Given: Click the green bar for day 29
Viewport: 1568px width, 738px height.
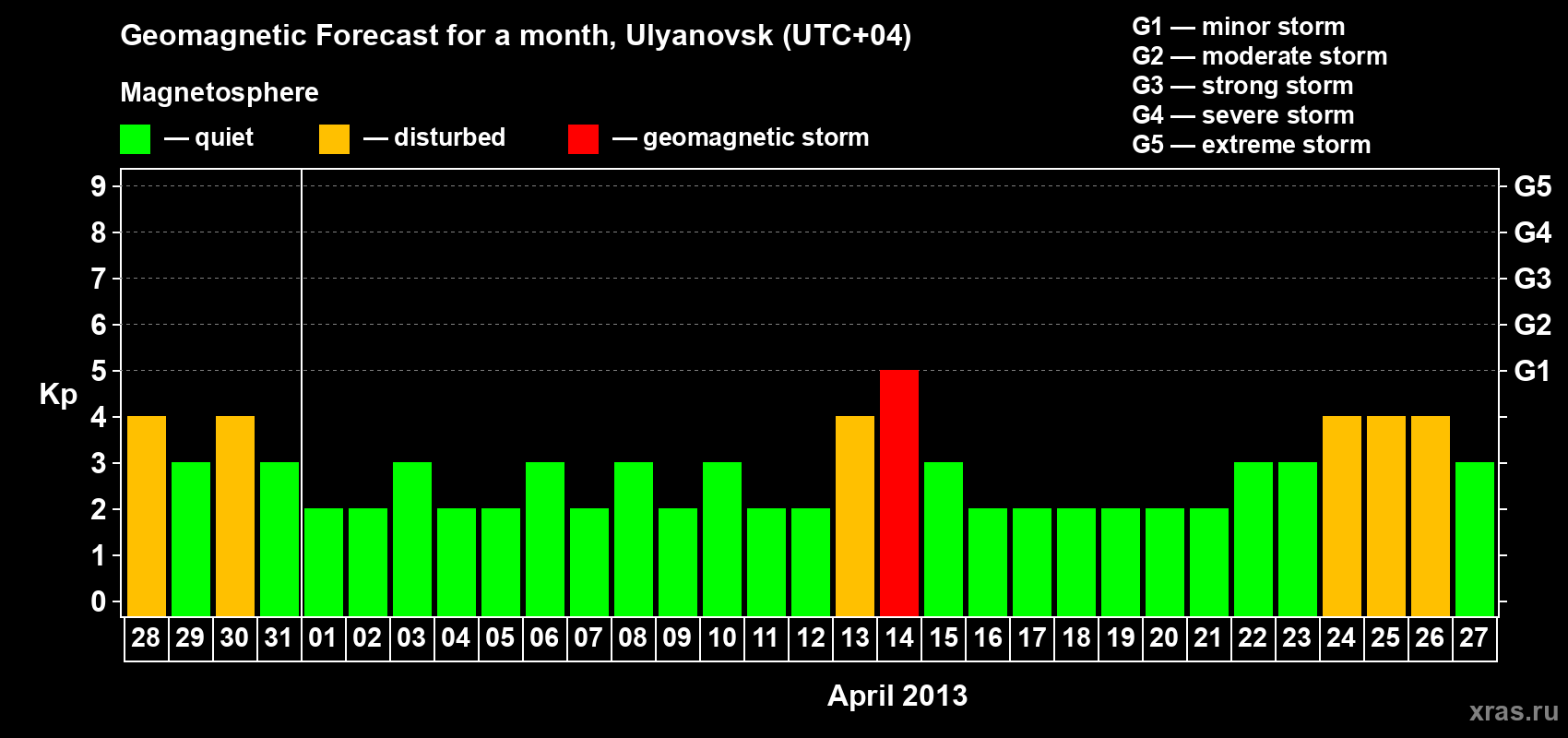Looking at the screenshot, I should click(x=191, y=539).
